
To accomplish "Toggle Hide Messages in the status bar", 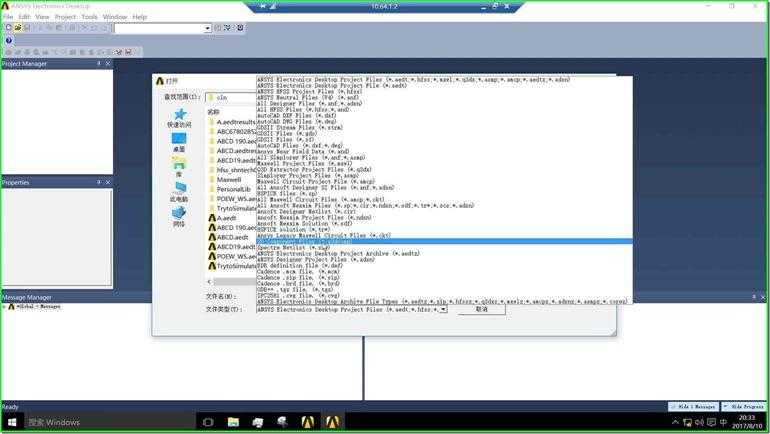I will tap(693, 407).
